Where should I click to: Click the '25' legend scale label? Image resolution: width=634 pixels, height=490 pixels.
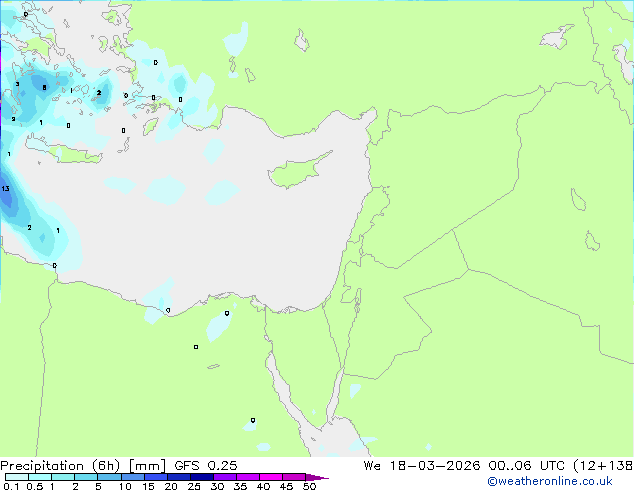point(194,486)
